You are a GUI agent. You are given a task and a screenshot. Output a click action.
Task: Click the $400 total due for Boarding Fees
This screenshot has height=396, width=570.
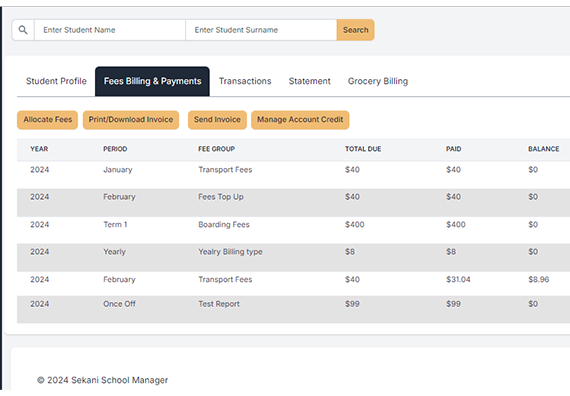[355, 225]
